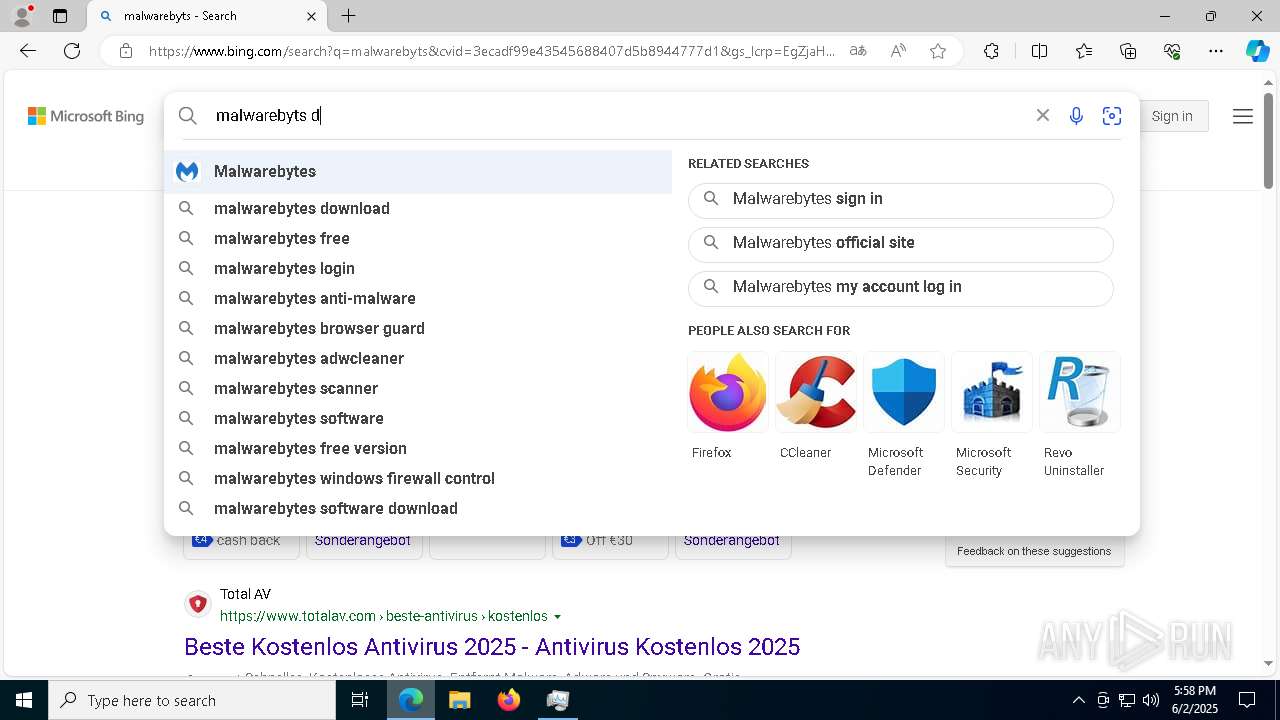
Task: Activate the Read aloud icon
Action: 898,51
